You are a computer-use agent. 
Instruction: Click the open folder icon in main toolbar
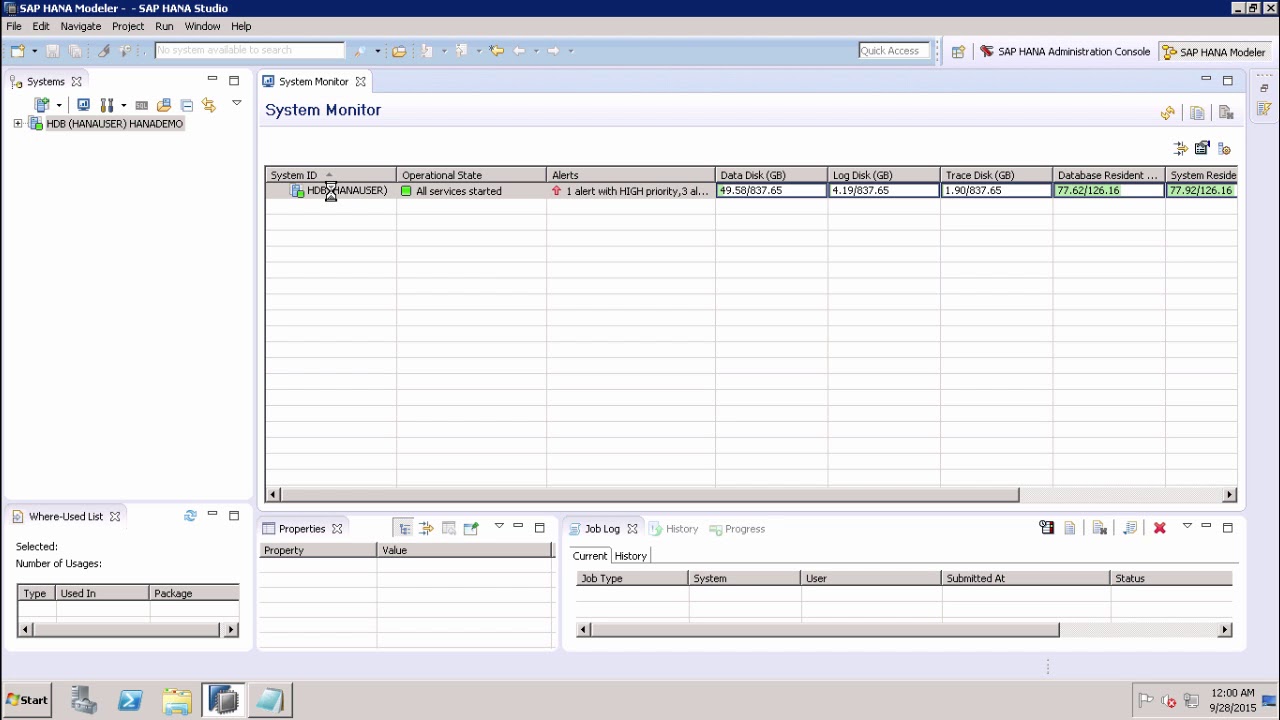tap(399, 51)
